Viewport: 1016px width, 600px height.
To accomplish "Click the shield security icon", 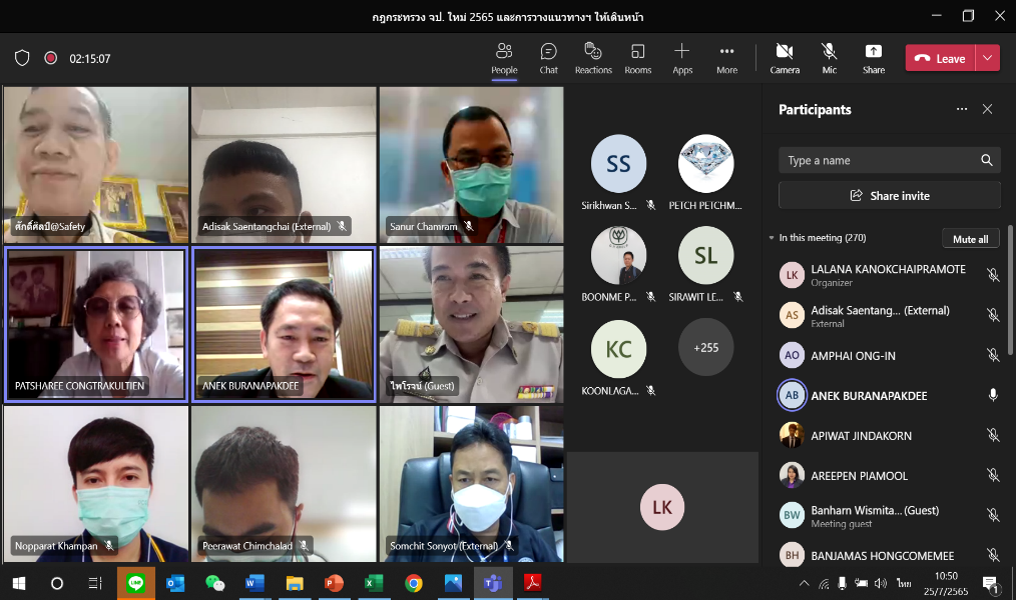I will click(x=22, y=58).
